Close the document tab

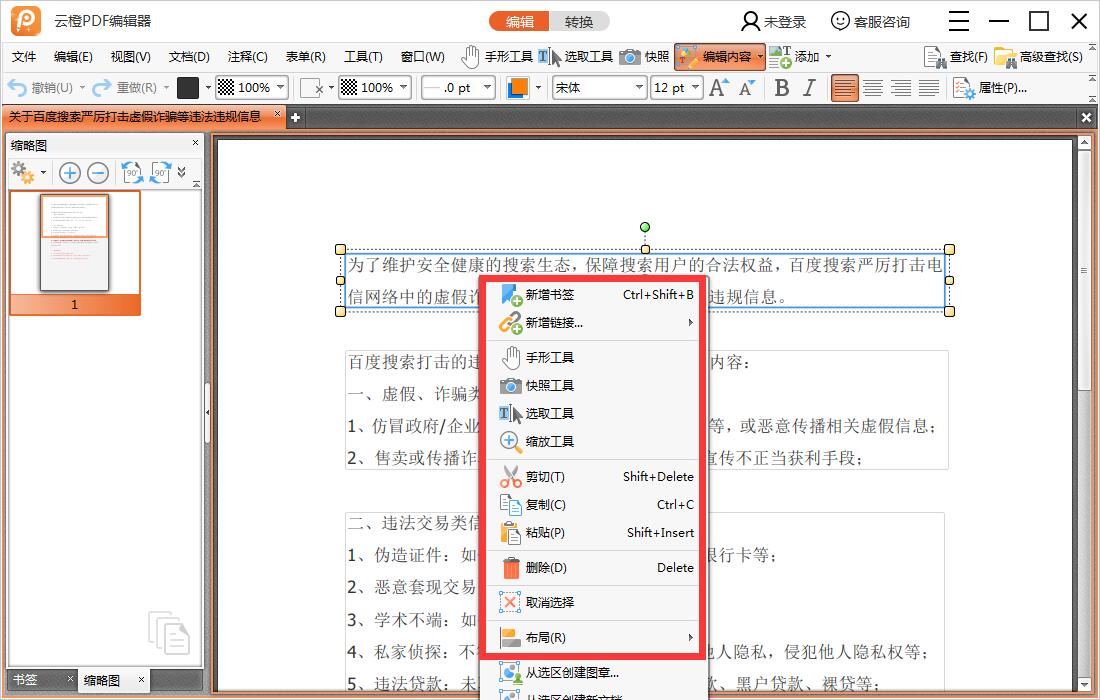click(277, 114)
